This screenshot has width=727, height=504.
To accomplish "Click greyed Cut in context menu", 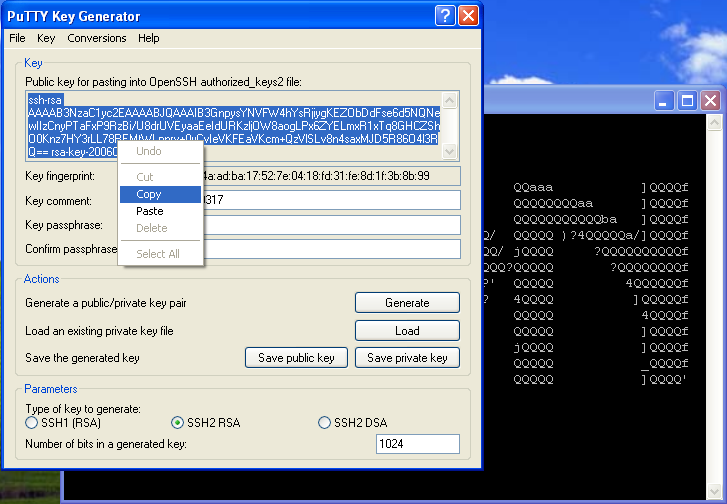I will tap(160, 177).
